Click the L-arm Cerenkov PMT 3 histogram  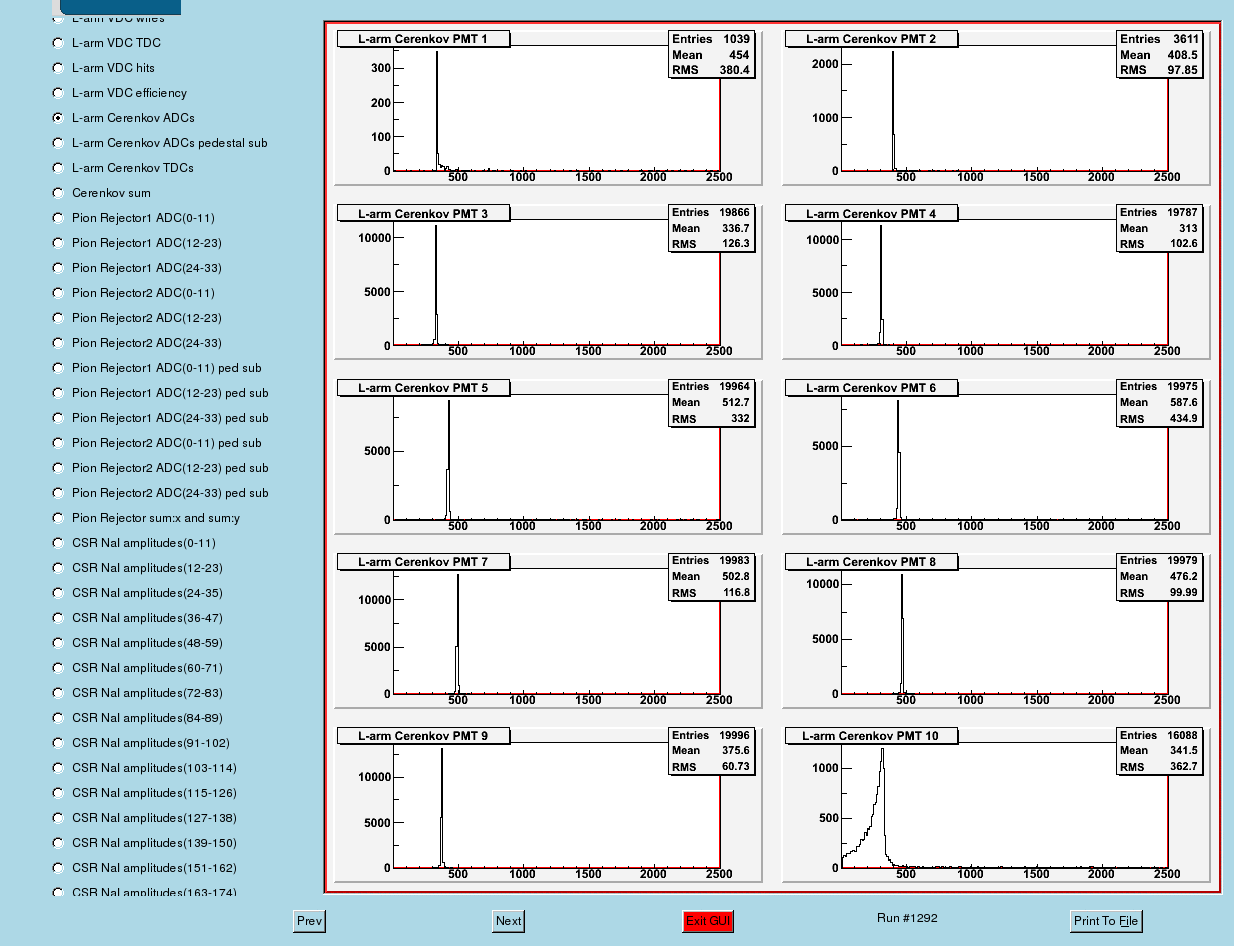point(548,282)
